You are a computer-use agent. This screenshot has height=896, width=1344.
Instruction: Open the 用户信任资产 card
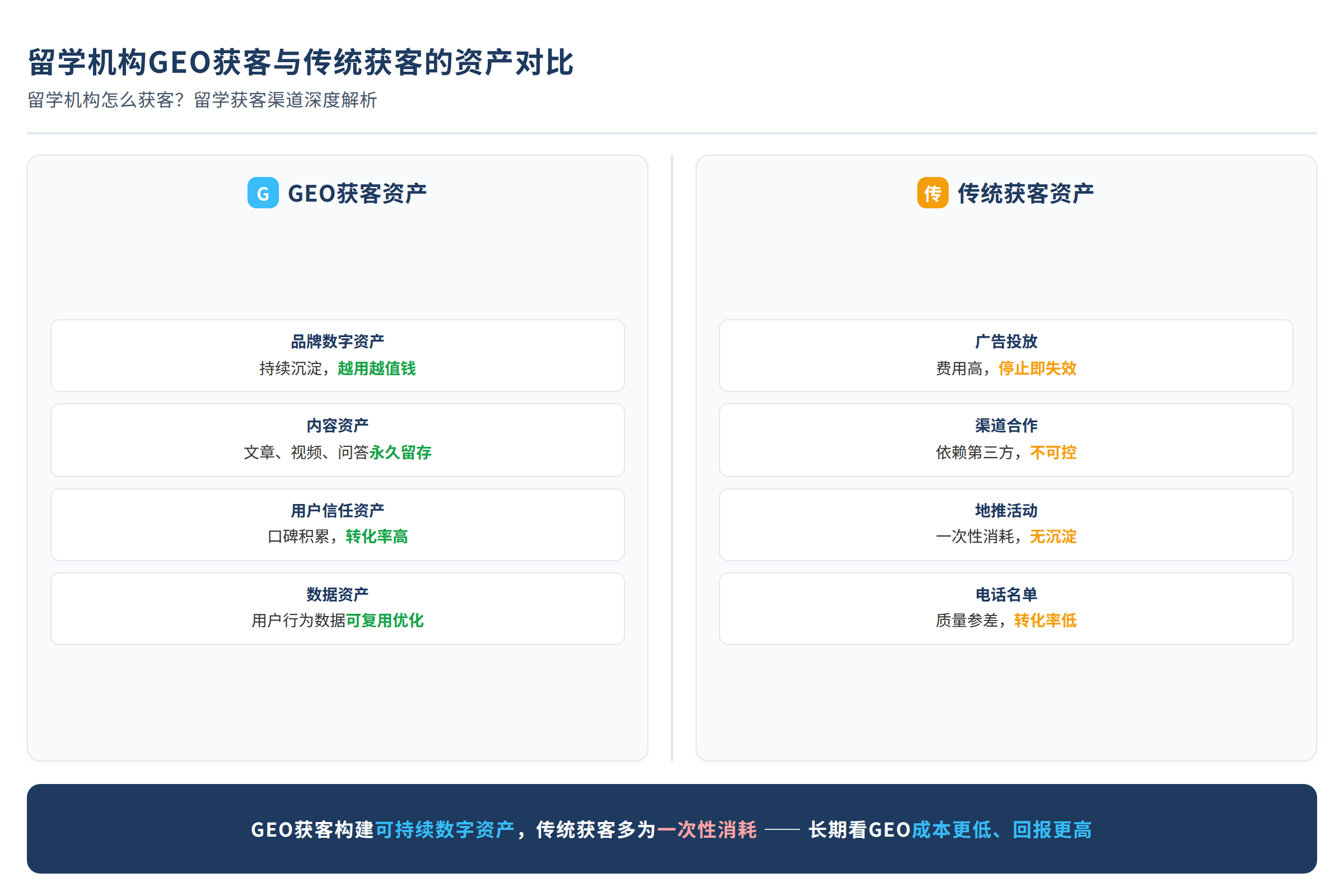[x=338, y=525]
